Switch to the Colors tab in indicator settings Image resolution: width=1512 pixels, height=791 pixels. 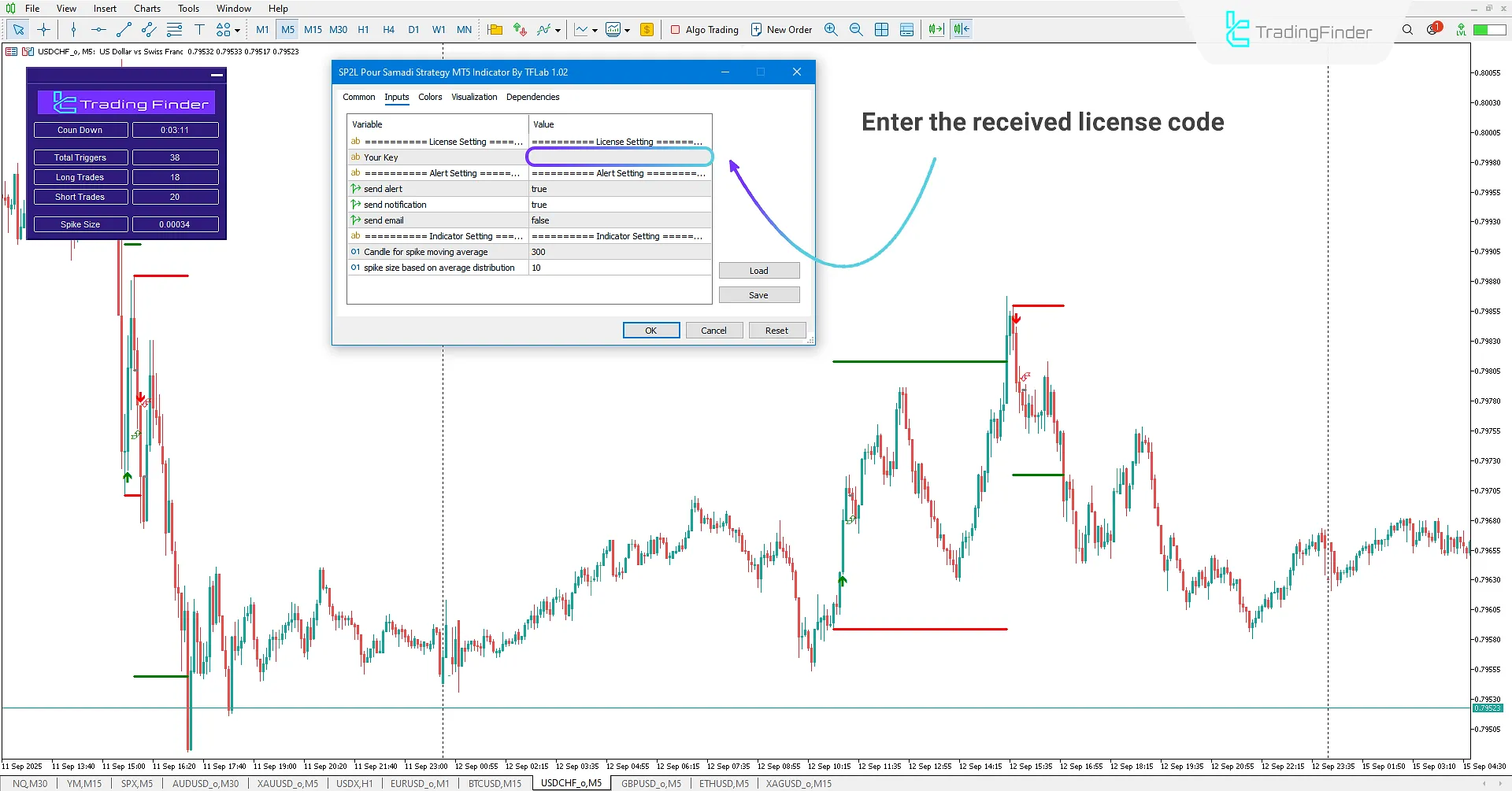tap(430, 97)
